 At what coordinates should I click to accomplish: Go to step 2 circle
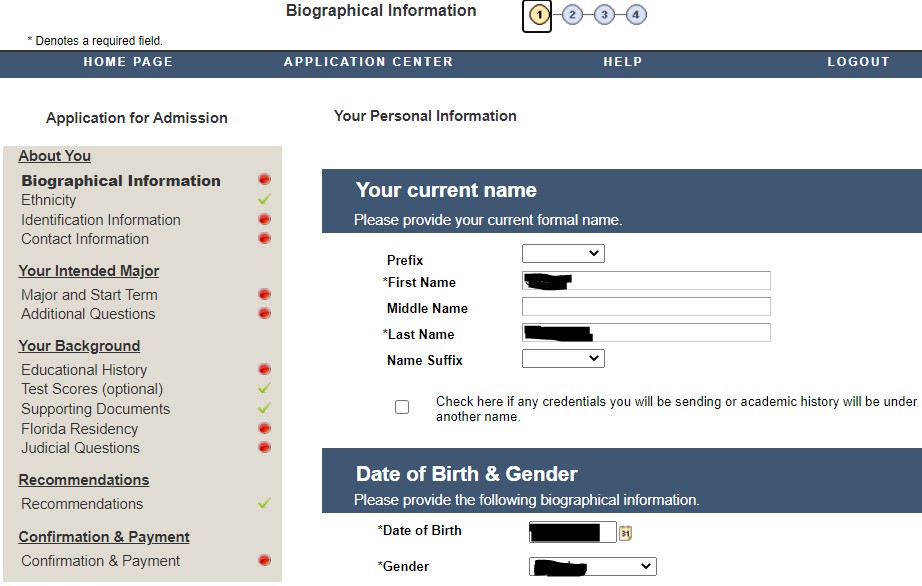click(571, 15)
